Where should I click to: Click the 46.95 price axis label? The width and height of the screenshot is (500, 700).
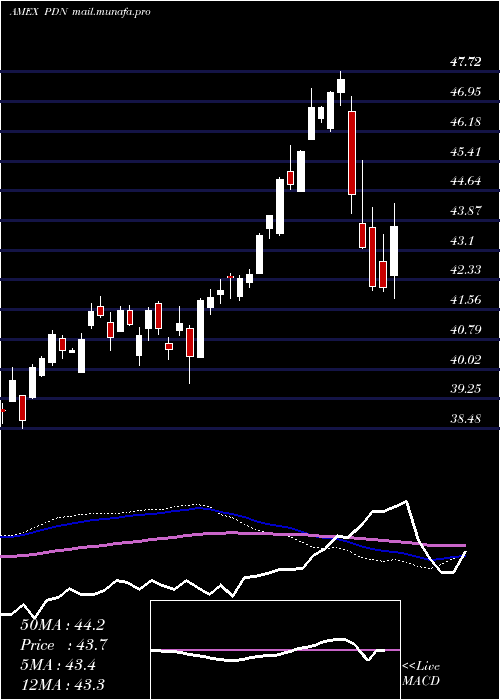(466, 92)
